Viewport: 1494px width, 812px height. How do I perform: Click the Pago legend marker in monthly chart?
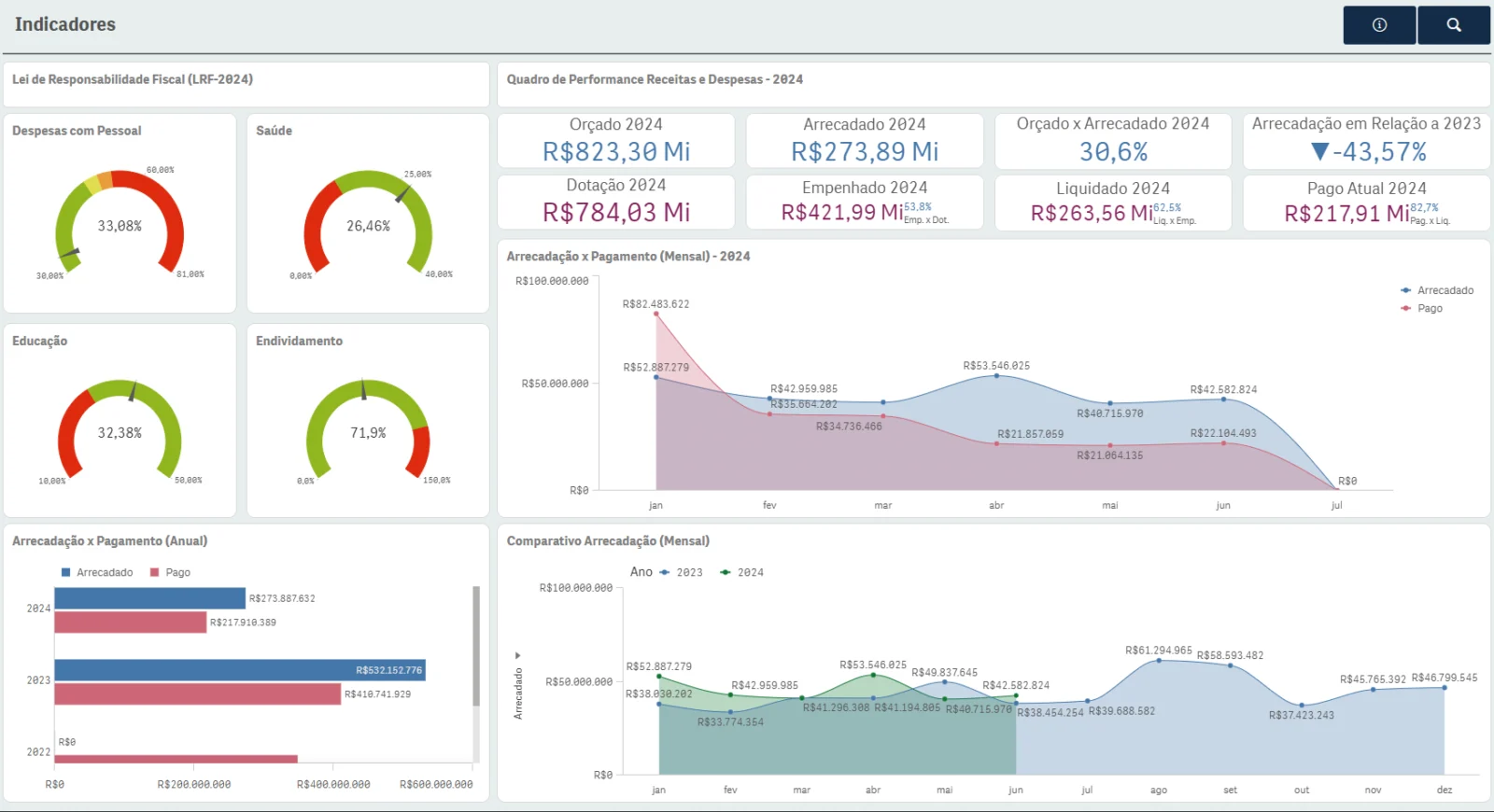click(x=1405, y=308)
